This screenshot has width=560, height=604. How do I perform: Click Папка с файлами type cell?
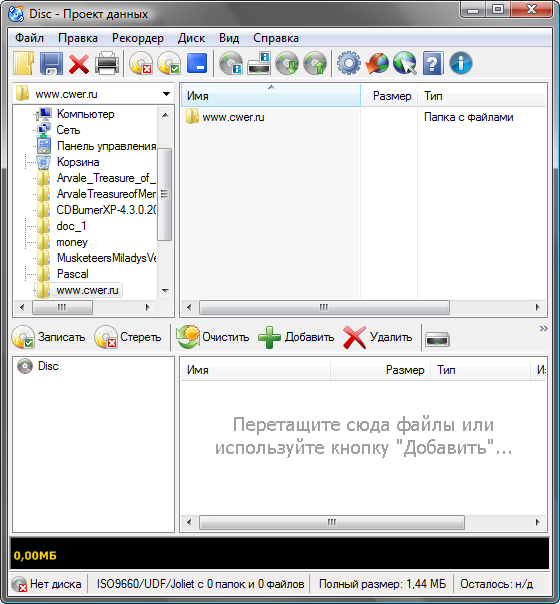(468, 117)
